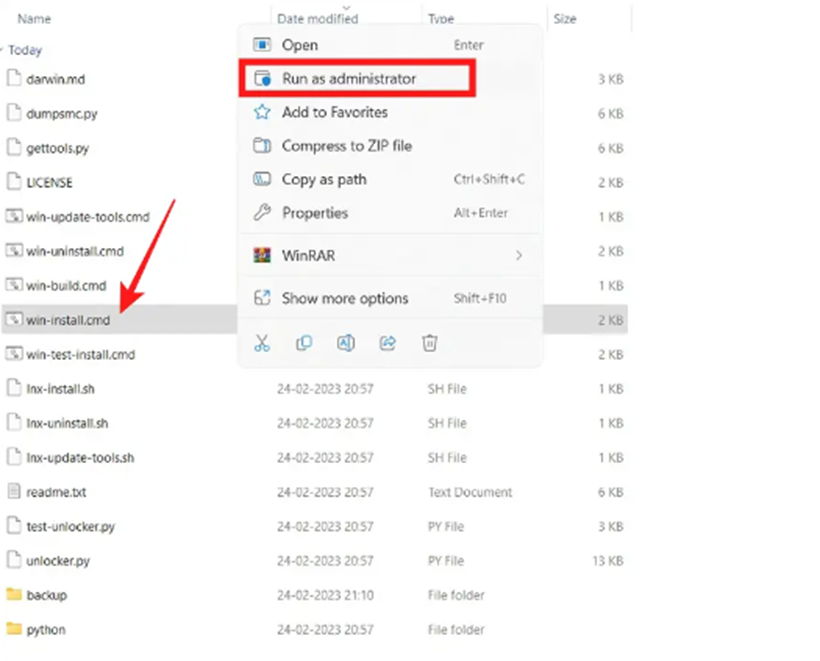Screen dimensions: 820x661
Task: Select the test-unlocker.py file name
Action: click(x=71, y=526)
